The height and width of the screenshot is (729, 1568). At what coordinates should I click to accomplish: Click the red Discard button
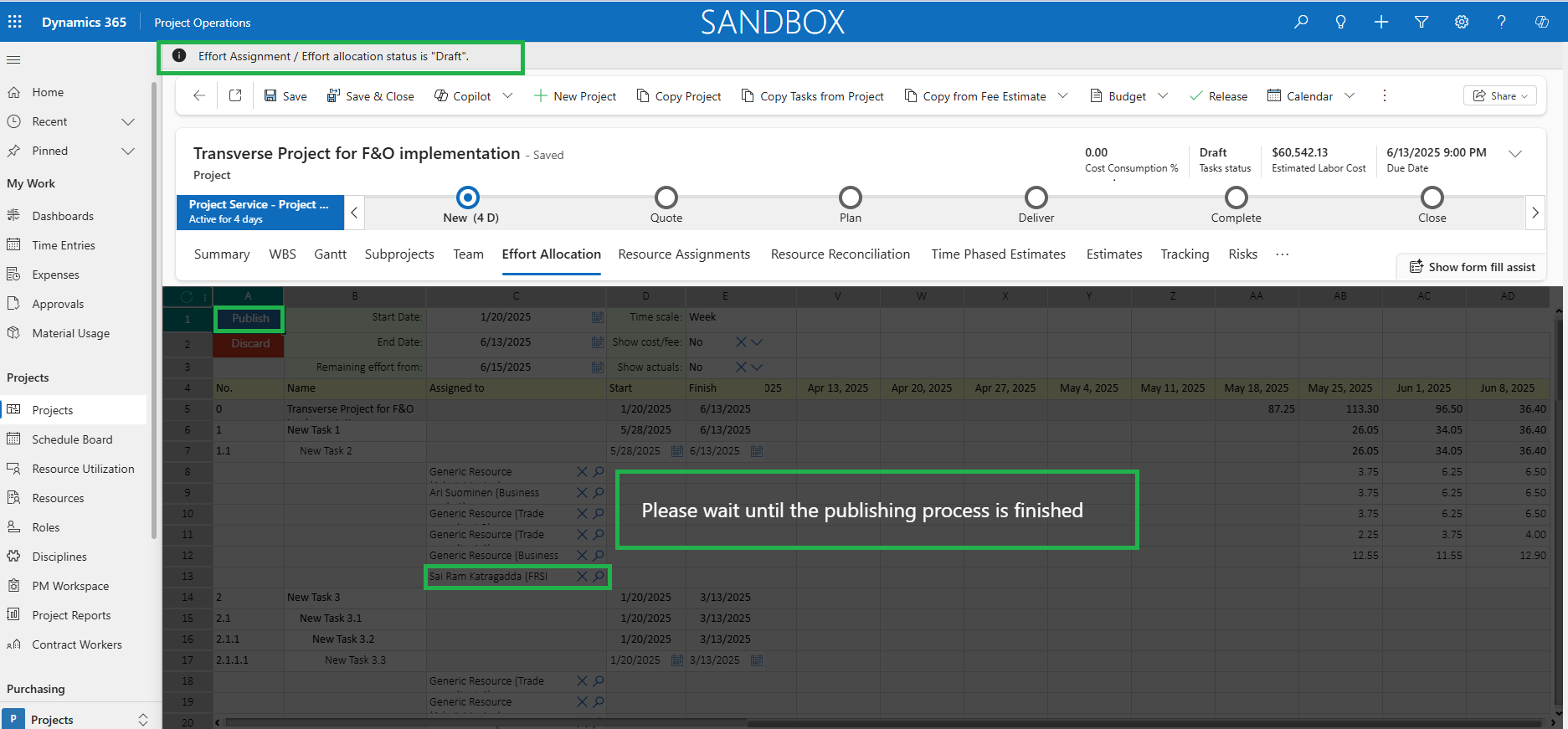250,344
